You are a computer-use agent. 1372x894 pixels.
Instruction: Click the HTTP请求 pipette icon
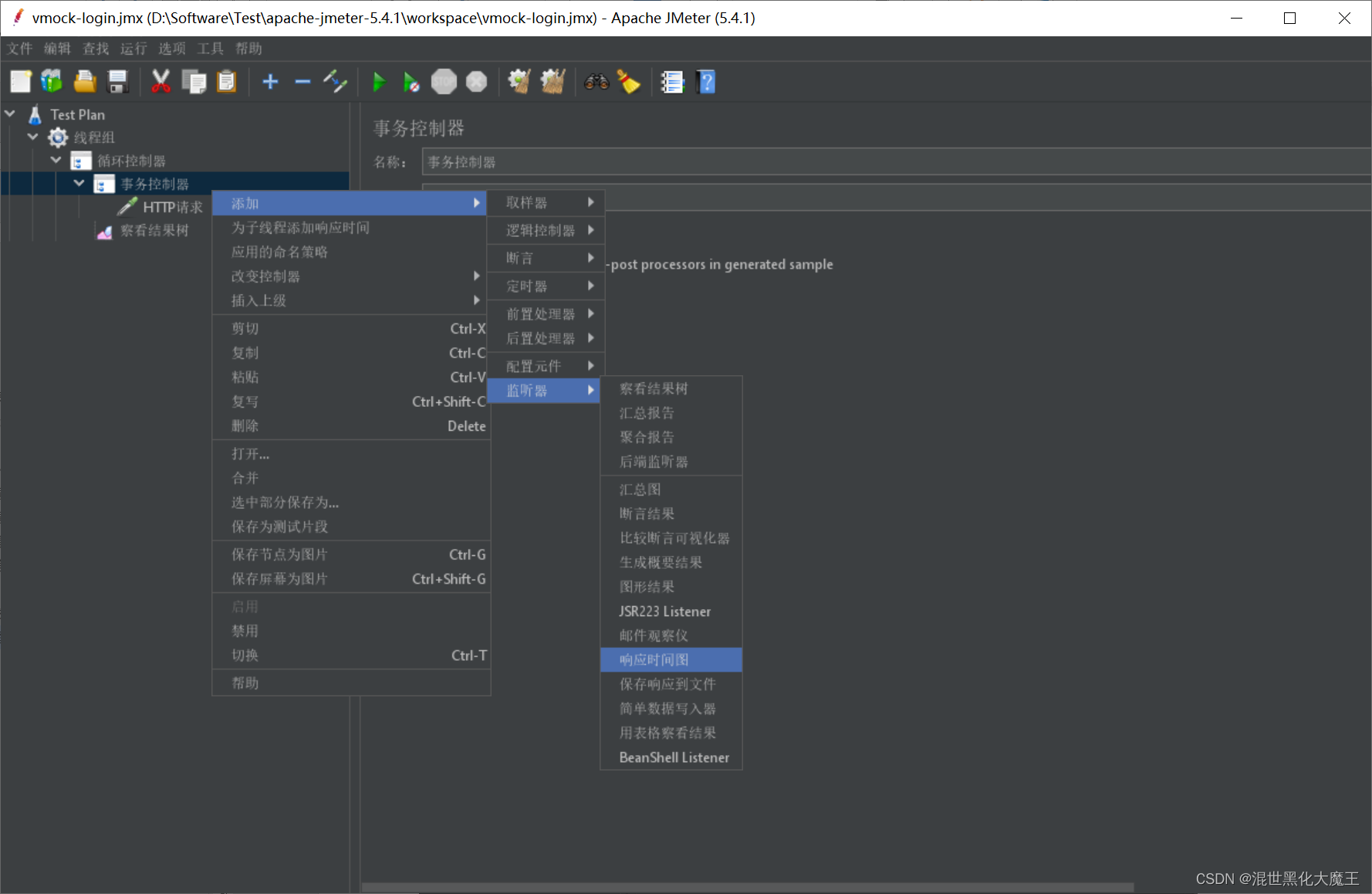coord(127,207)
